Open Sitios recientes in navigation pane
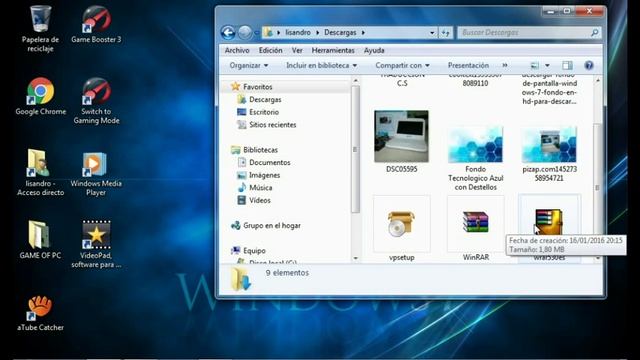This screenshot has height=360, width=640. point(272,124)
